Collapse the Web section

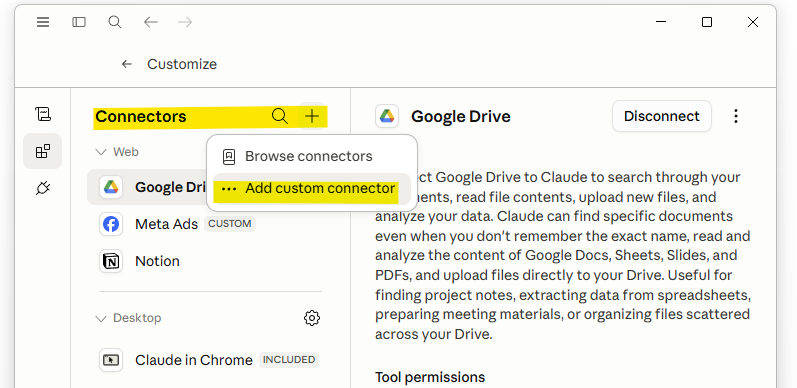pos(117,152)
